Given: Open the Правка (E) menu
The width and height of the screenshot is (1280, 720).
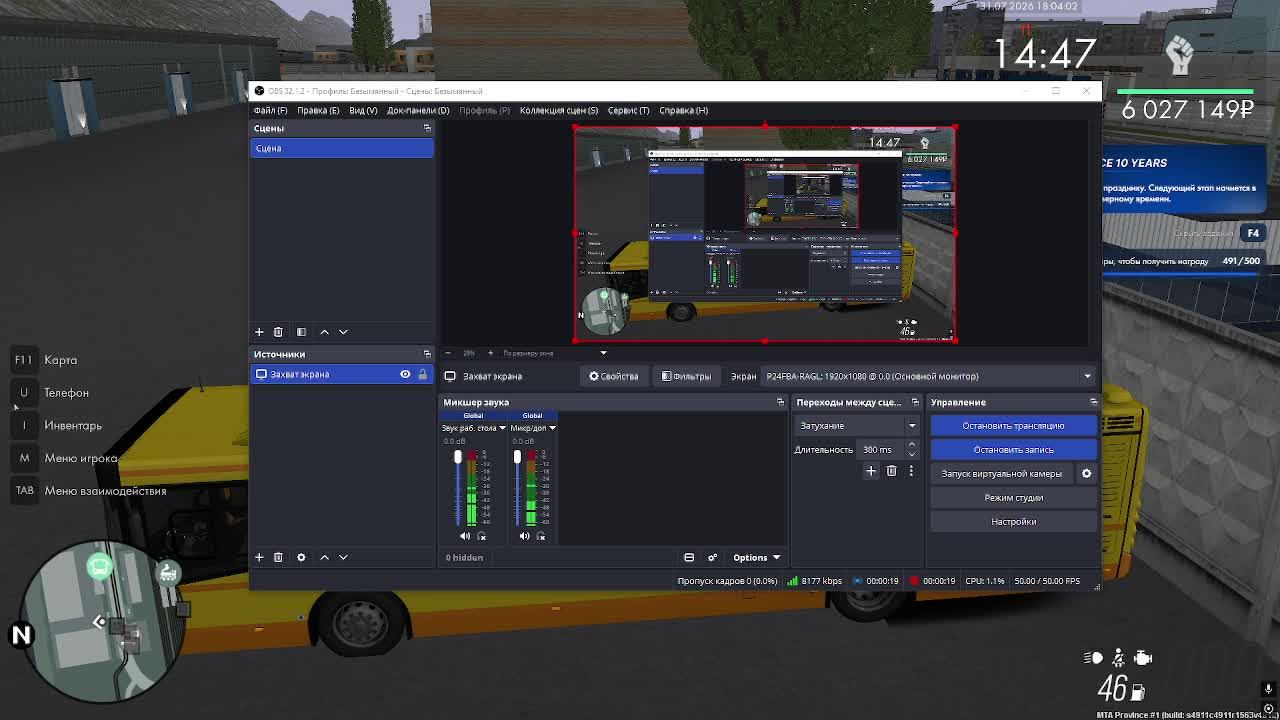Looking at the screenshot, I should click(318, 110).
